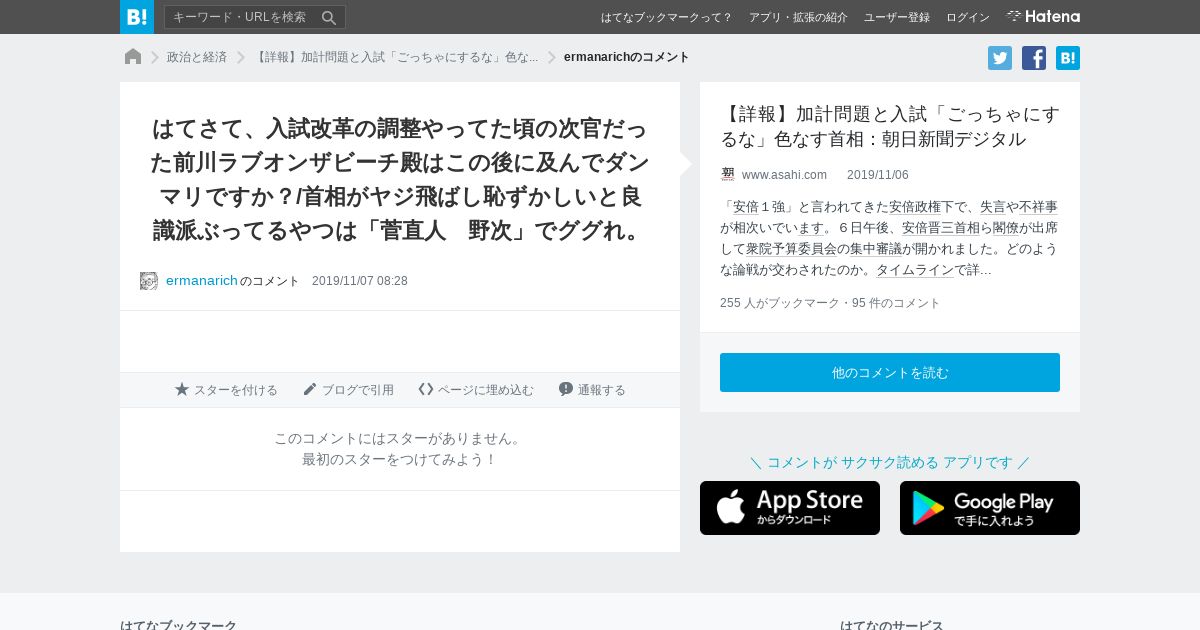
Task: Open 政治と経済 breadcrumb
Action: 197,57
